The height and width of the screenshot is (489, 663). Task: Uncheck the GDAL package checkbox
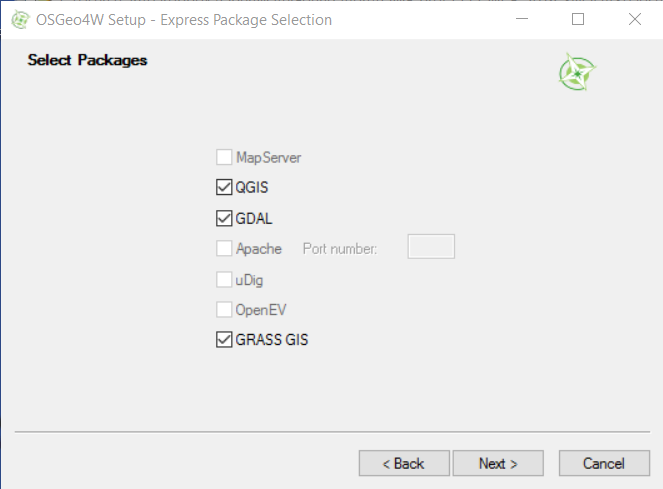(x=224, y=218)
